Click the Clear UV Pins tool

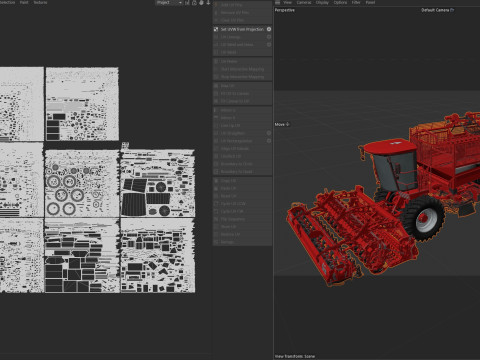[x=242, y=20]
